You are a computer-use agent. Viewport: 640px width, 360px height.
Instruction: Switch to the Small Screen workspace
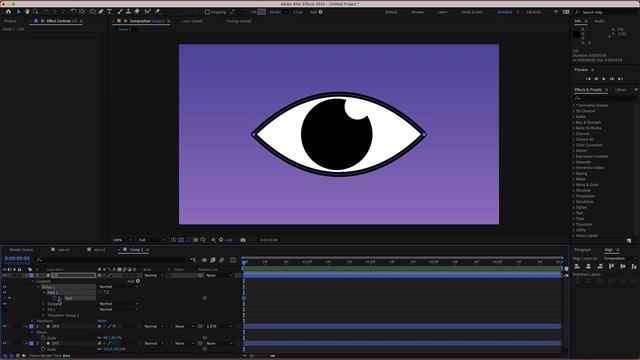pos(472,12)
